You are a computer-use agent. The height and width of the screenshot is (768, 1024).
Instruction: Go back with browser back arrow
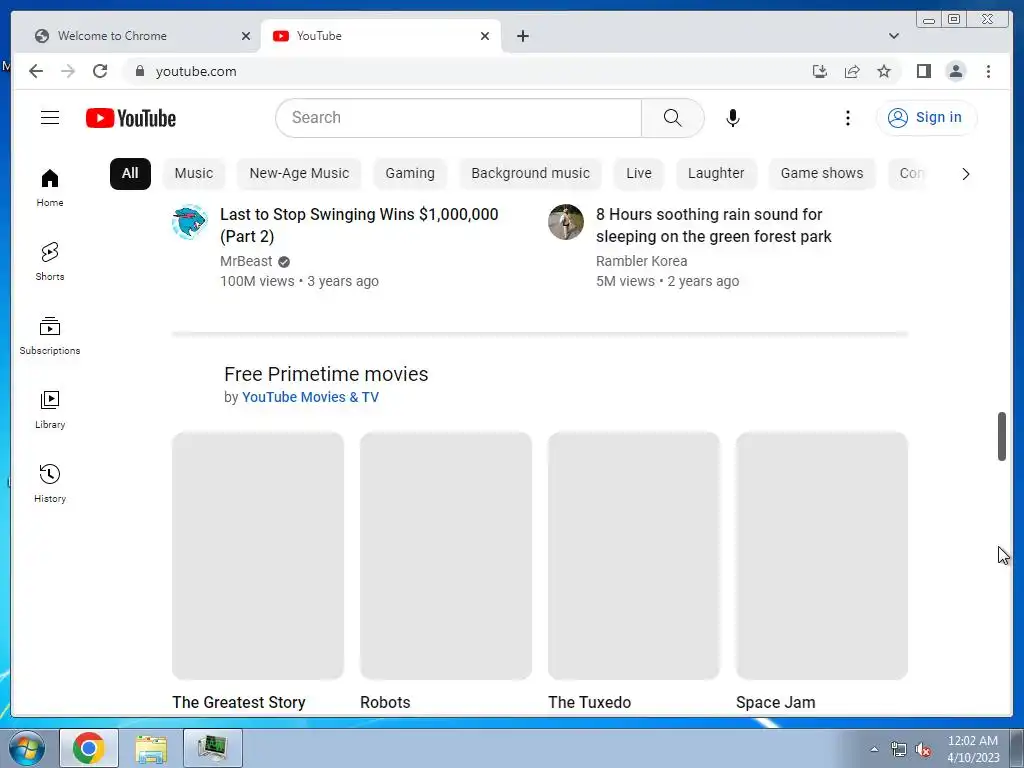[36, 71]
